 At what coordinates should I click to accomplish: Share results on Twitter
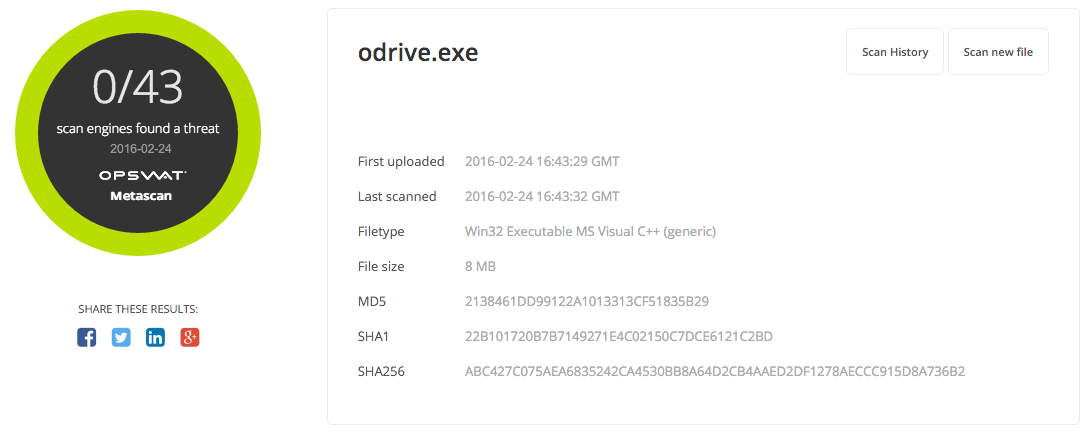tap(121, 338)
